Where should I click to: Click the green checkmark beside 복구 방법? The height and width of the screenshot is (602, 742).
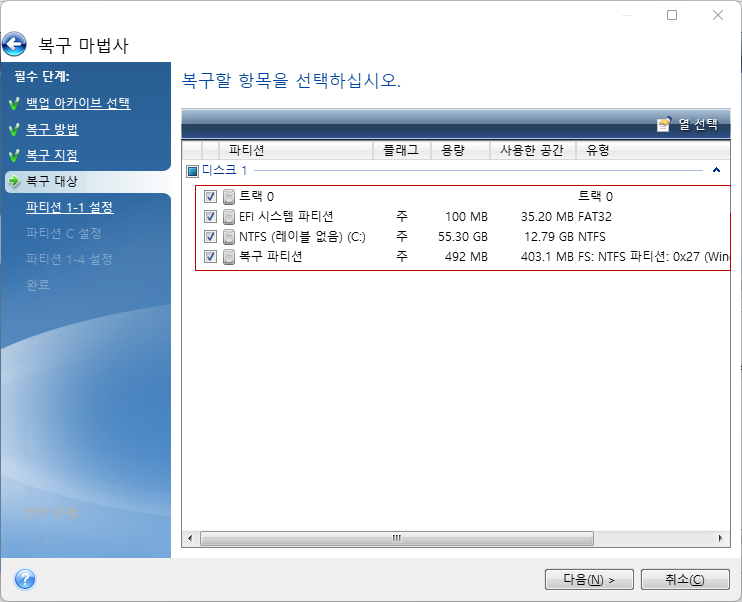click(14, 129)
